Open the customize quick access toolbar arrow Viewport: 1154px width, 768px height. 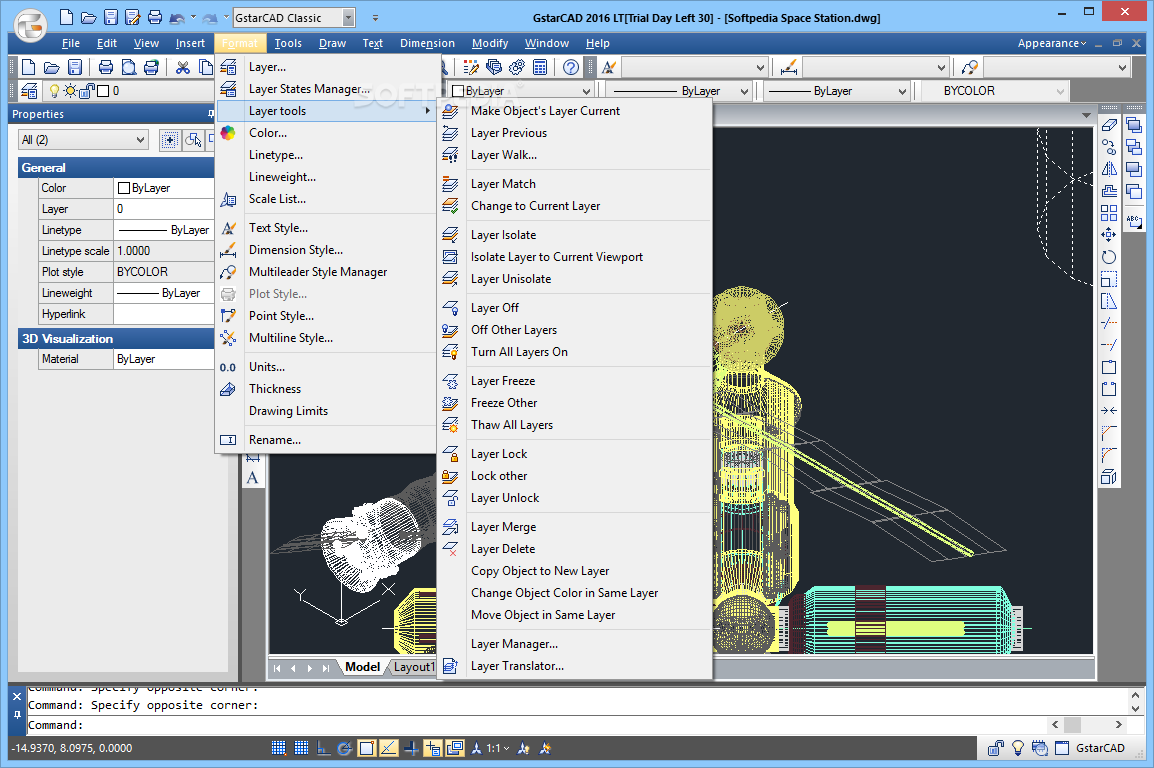click(375, 18)
